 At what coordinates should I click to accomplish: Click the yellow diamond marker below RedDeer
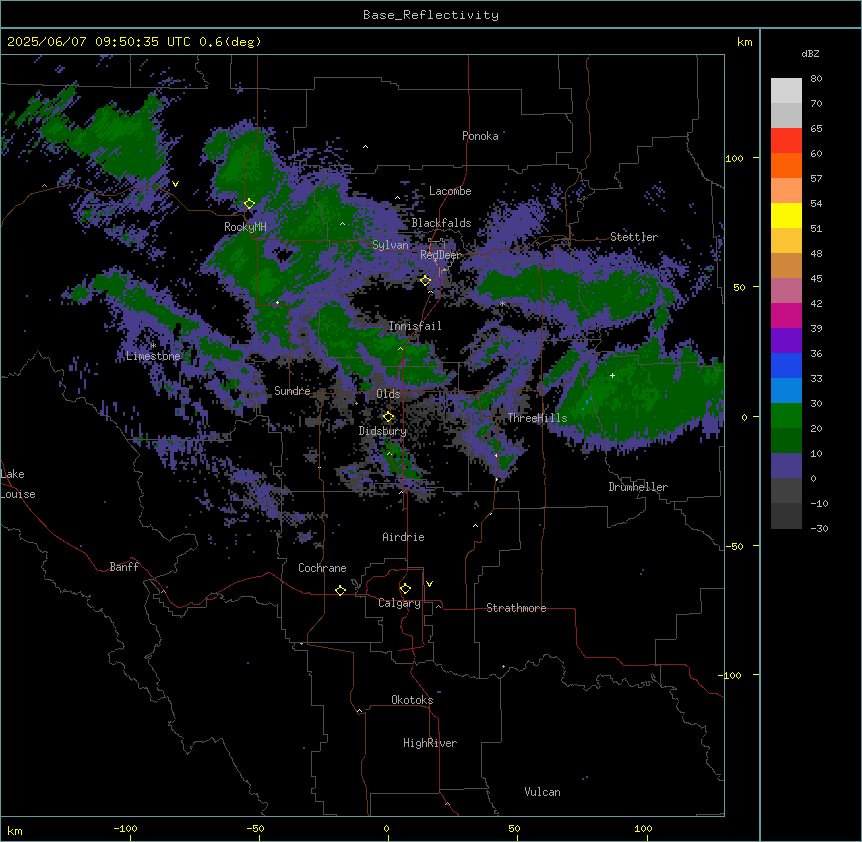(426, 281)
